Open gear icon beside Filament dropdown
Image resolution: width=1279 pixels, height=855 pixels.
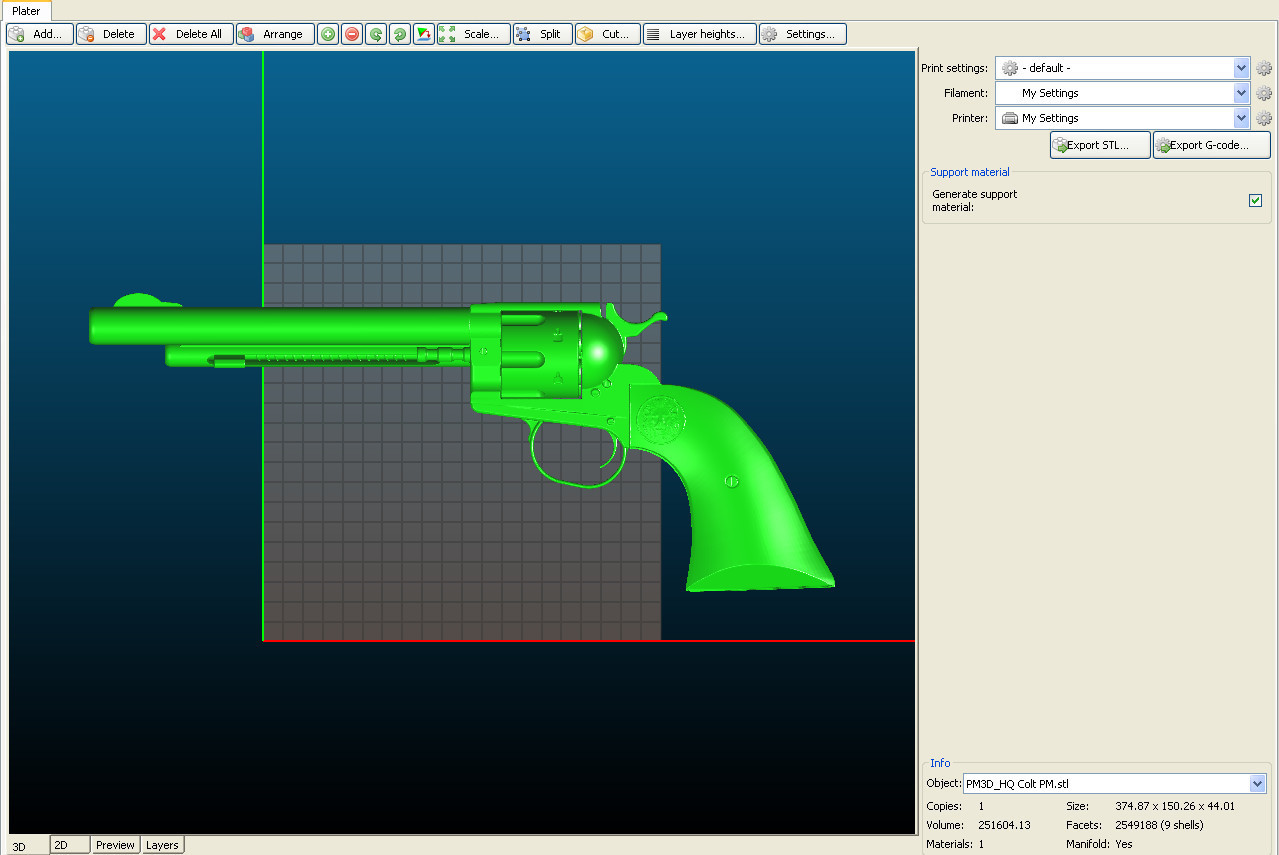1264,93
